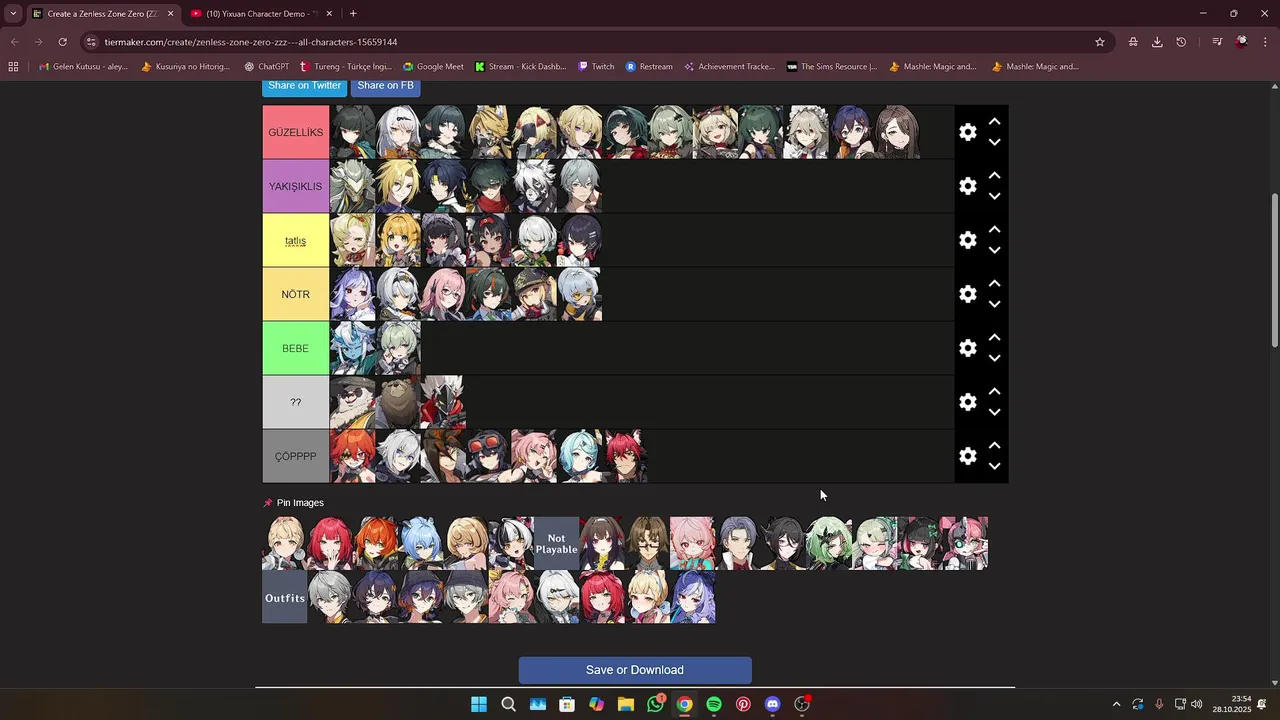Go back to previous page
The height and width of the screenshot is (720, 1280).
click(14, 42)
